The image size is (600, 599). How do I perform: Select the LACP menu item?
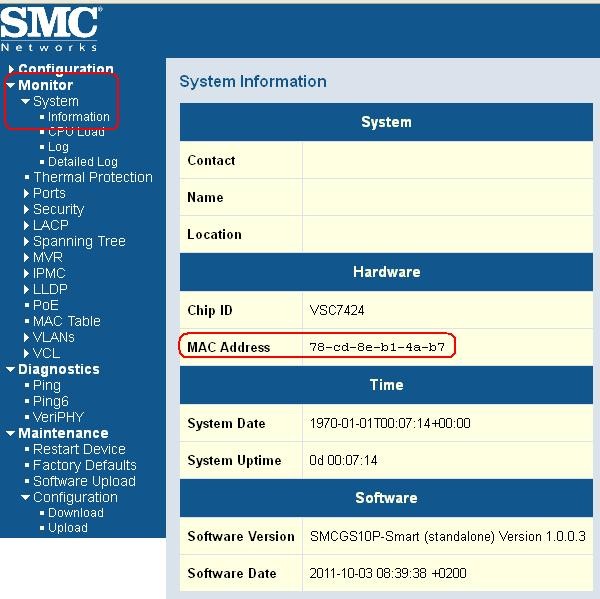click(x=51, y=225)
